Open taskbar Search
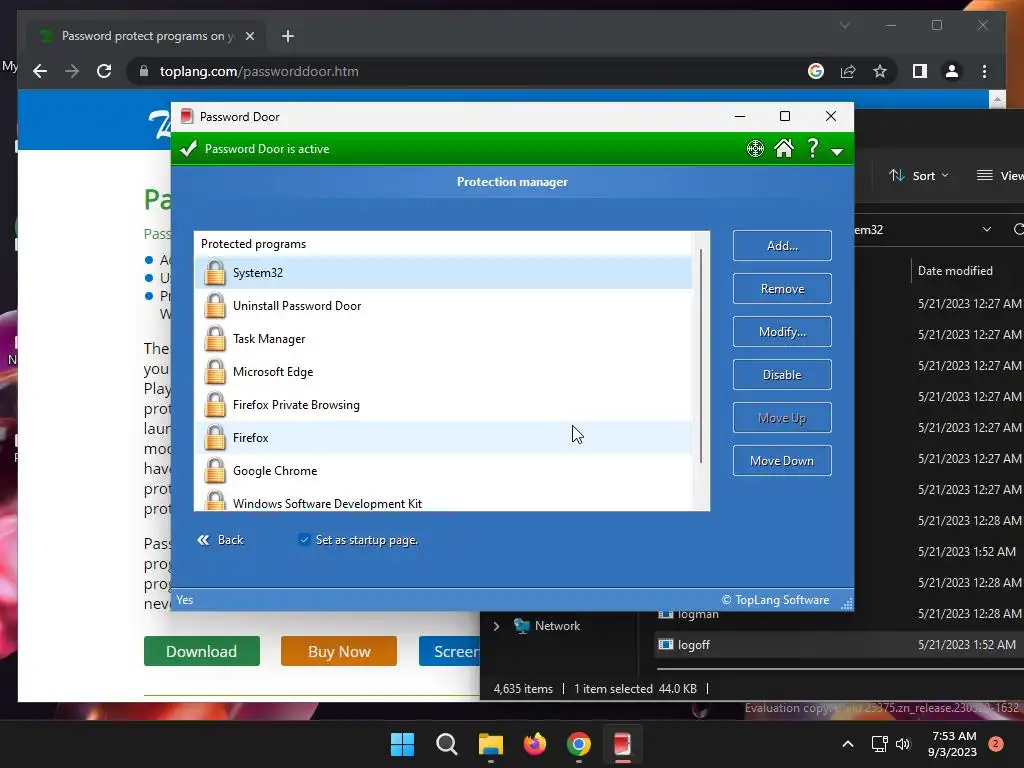The width and height of the screenshot is (1024, 768). tap(447, 744)
